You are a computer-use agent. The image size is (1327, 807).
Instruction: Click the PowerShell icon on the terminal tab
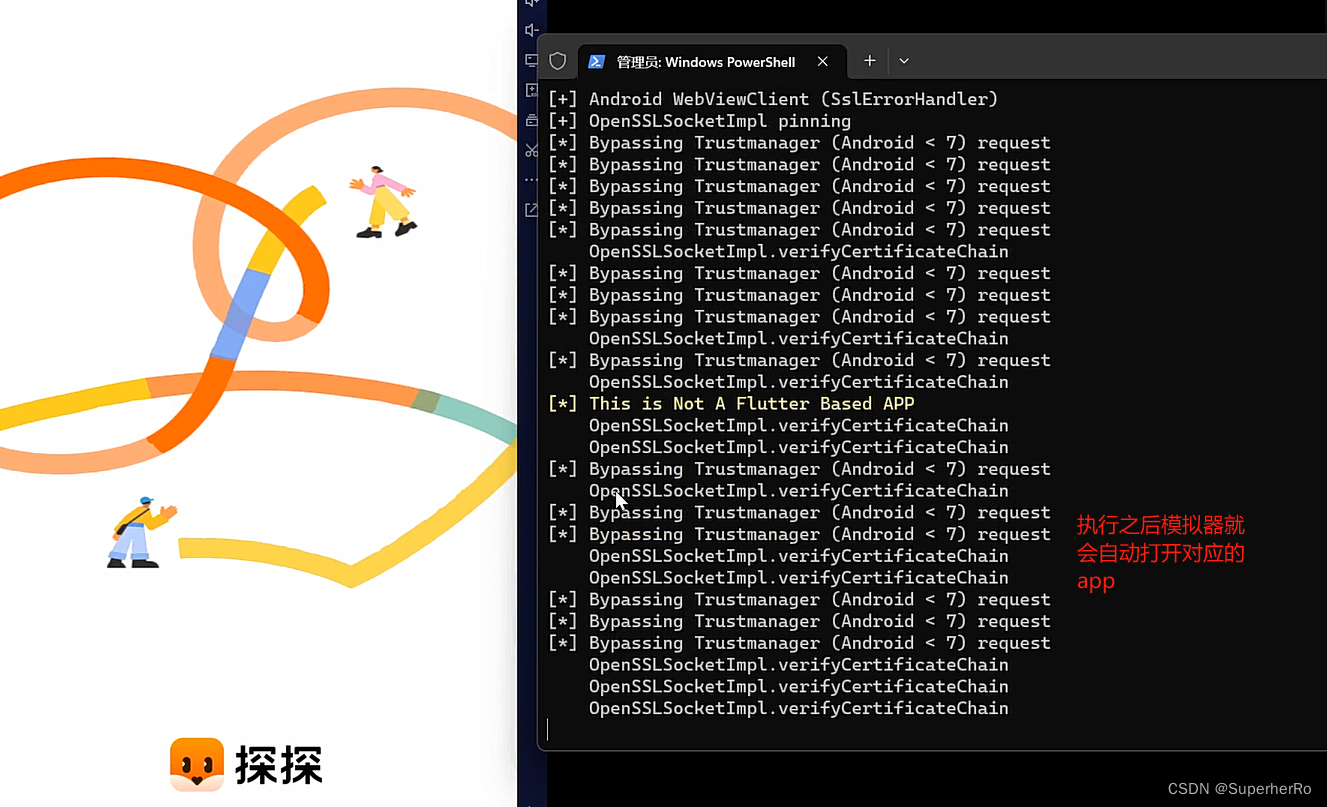click(x=596, y=61)
